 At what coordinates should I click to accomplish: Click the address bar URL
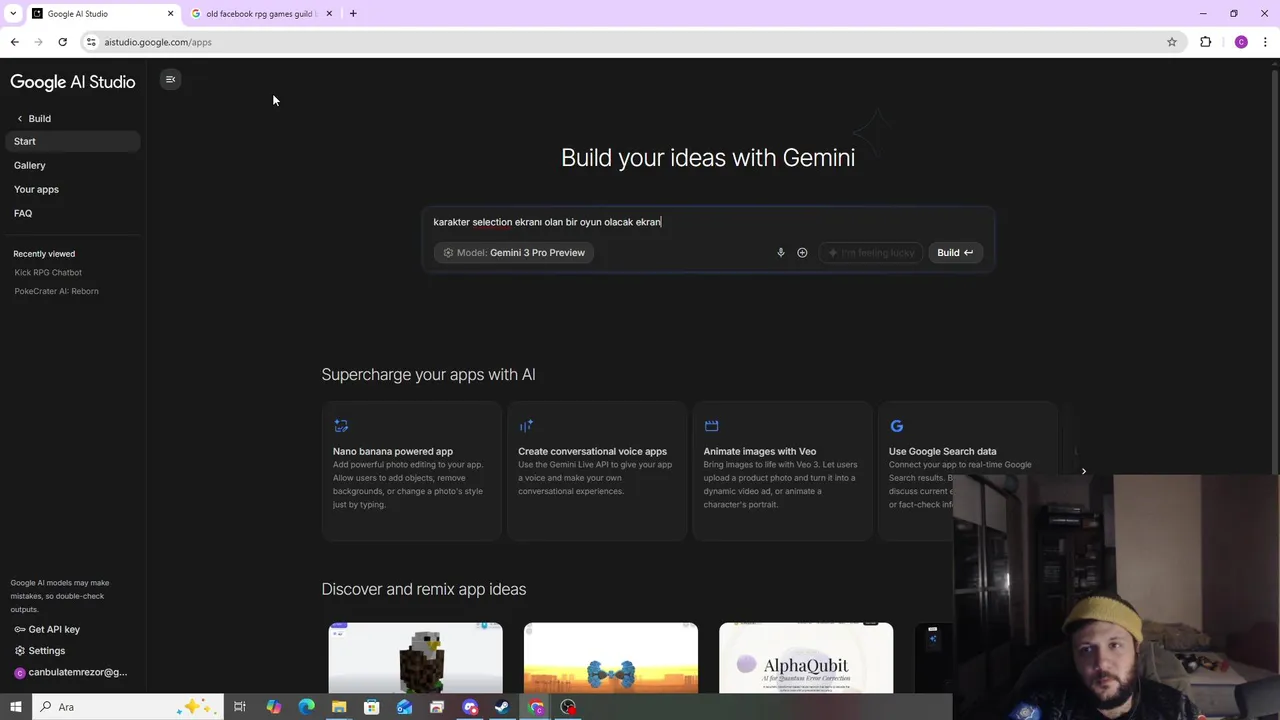click(x=158, y=42)
